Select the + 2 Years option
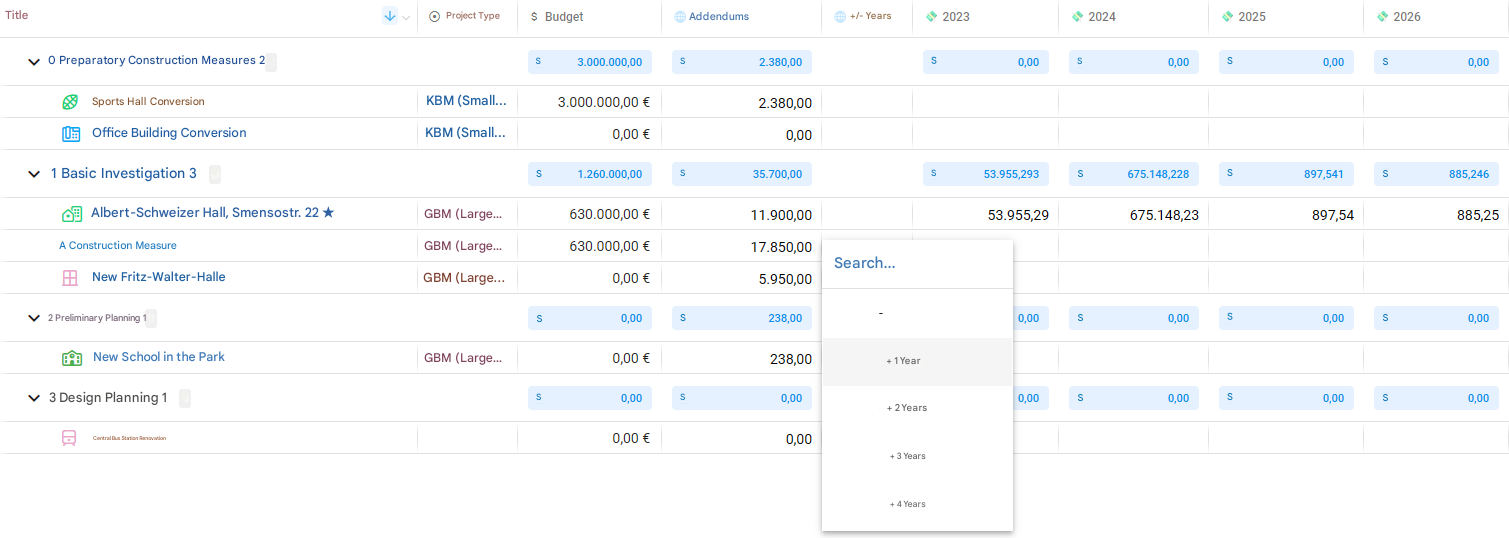The height and width of the screenshot is (538, 1509). pyautogui.click(x=907, y=408)
